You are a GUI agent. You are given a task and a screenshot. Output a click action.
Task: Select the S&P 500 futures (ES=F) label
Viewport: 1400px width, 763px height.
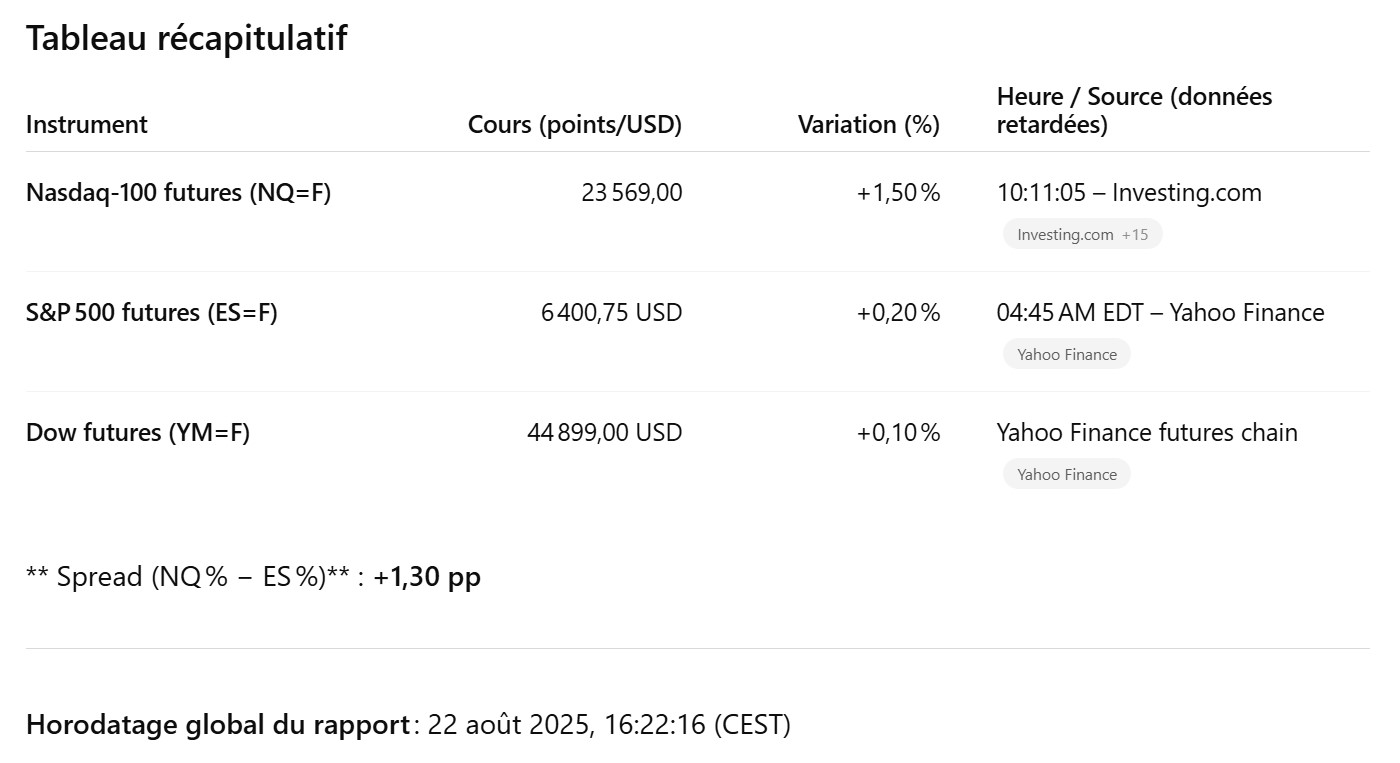pyautogui.click(x=151, y=313)
